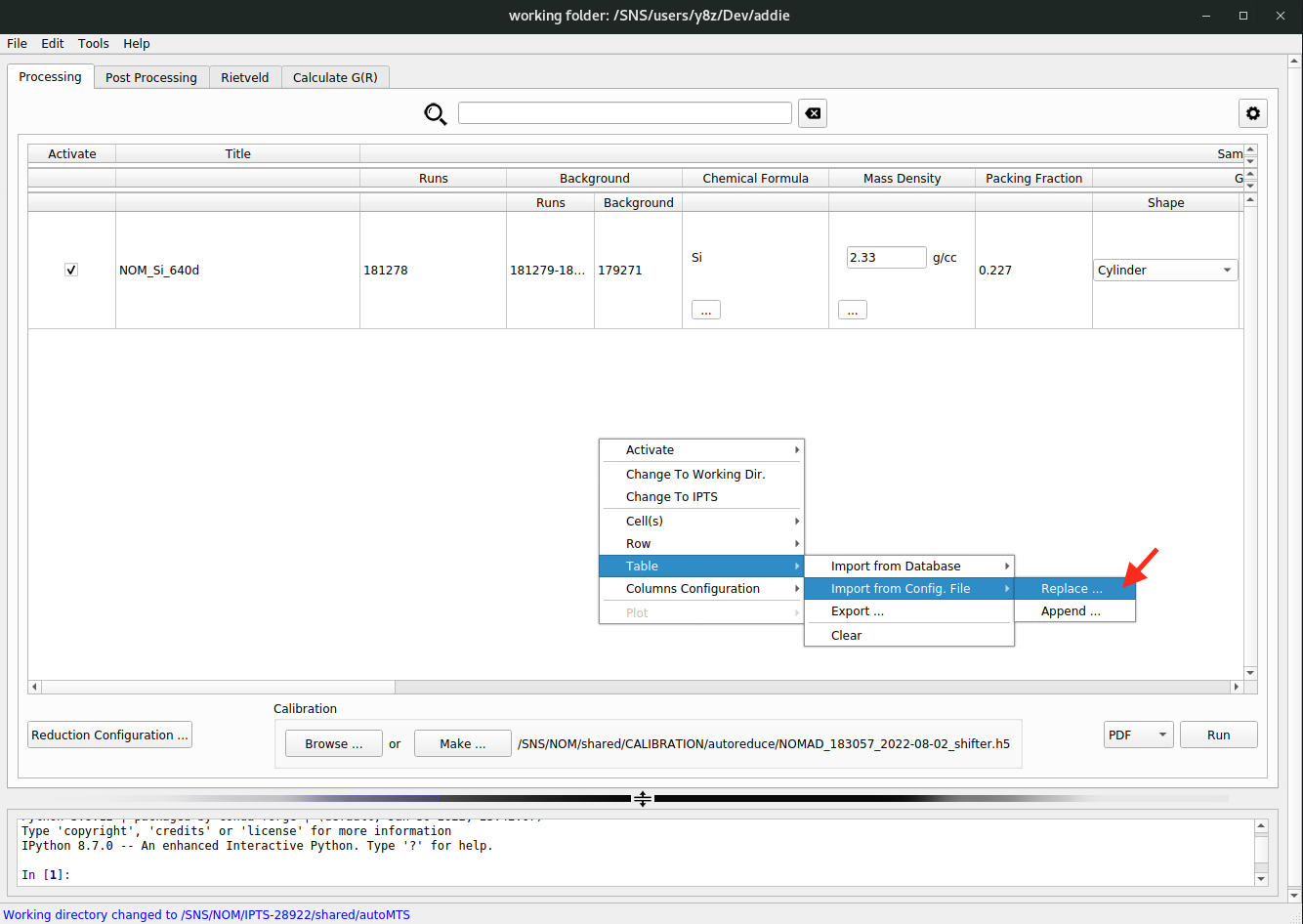Screen dimensions: 1303x924
Task: Expand the Cylinder shape dropdown
Action: tap(1164, 271)
